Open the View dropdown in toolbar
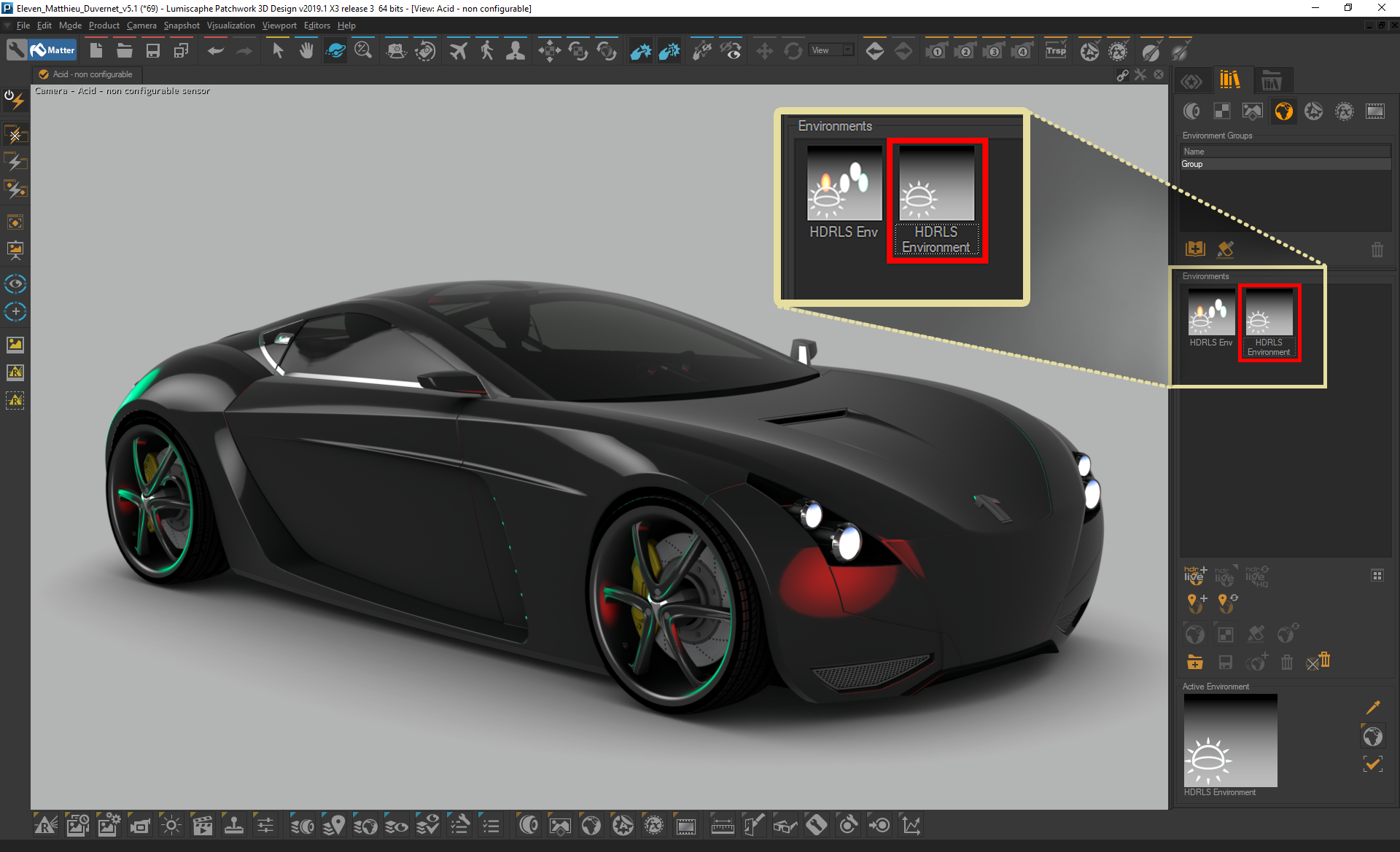Viewport: 1400px width, 852px height. pos(832,50)
